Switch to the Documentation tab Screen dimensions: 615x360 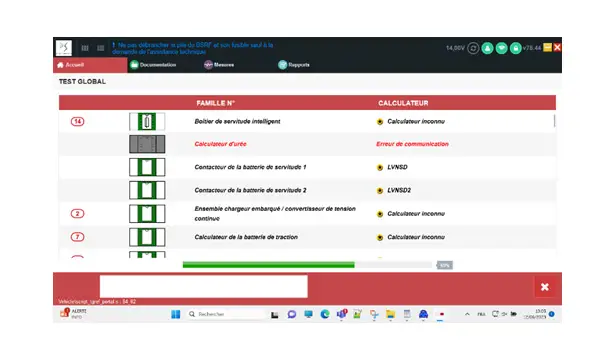153,65
